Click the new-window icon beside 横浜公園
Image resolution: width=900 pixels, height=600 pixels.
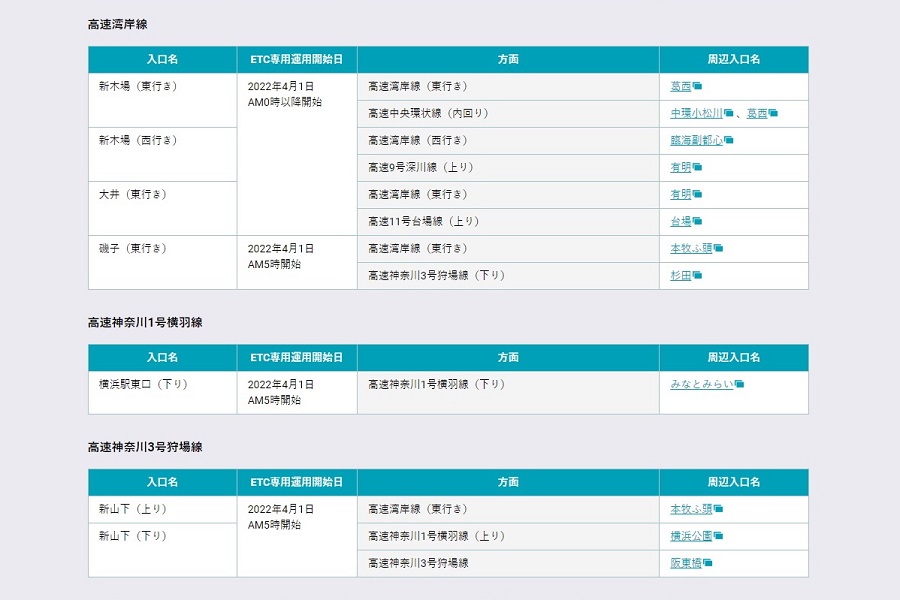click(718, 535)
